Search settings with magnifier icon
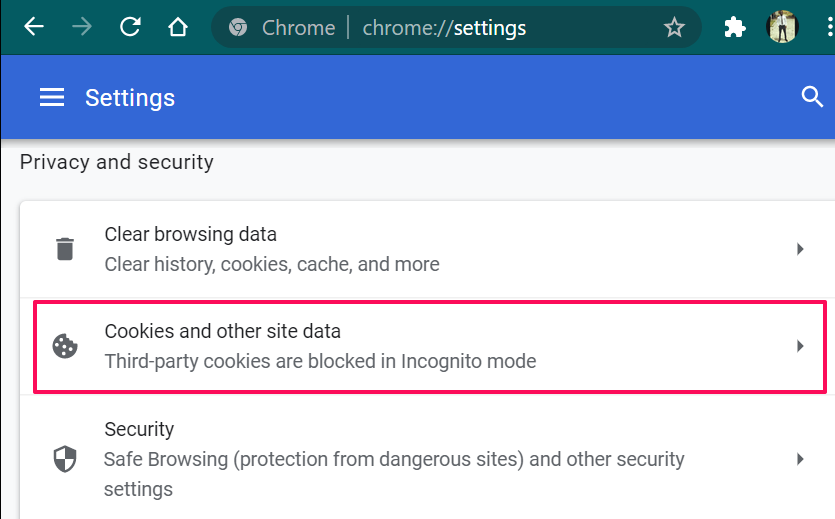This screenshot has width=835, height=519. 812,97
